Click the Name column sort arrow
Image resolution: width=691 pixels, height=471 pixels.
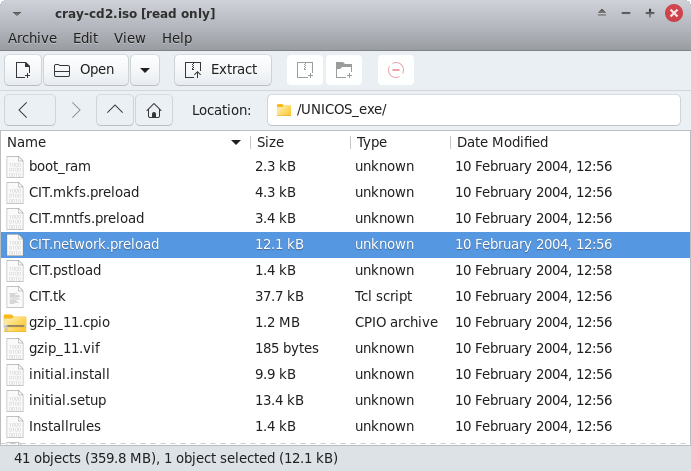pyautogui.click(x=236, y=142)
